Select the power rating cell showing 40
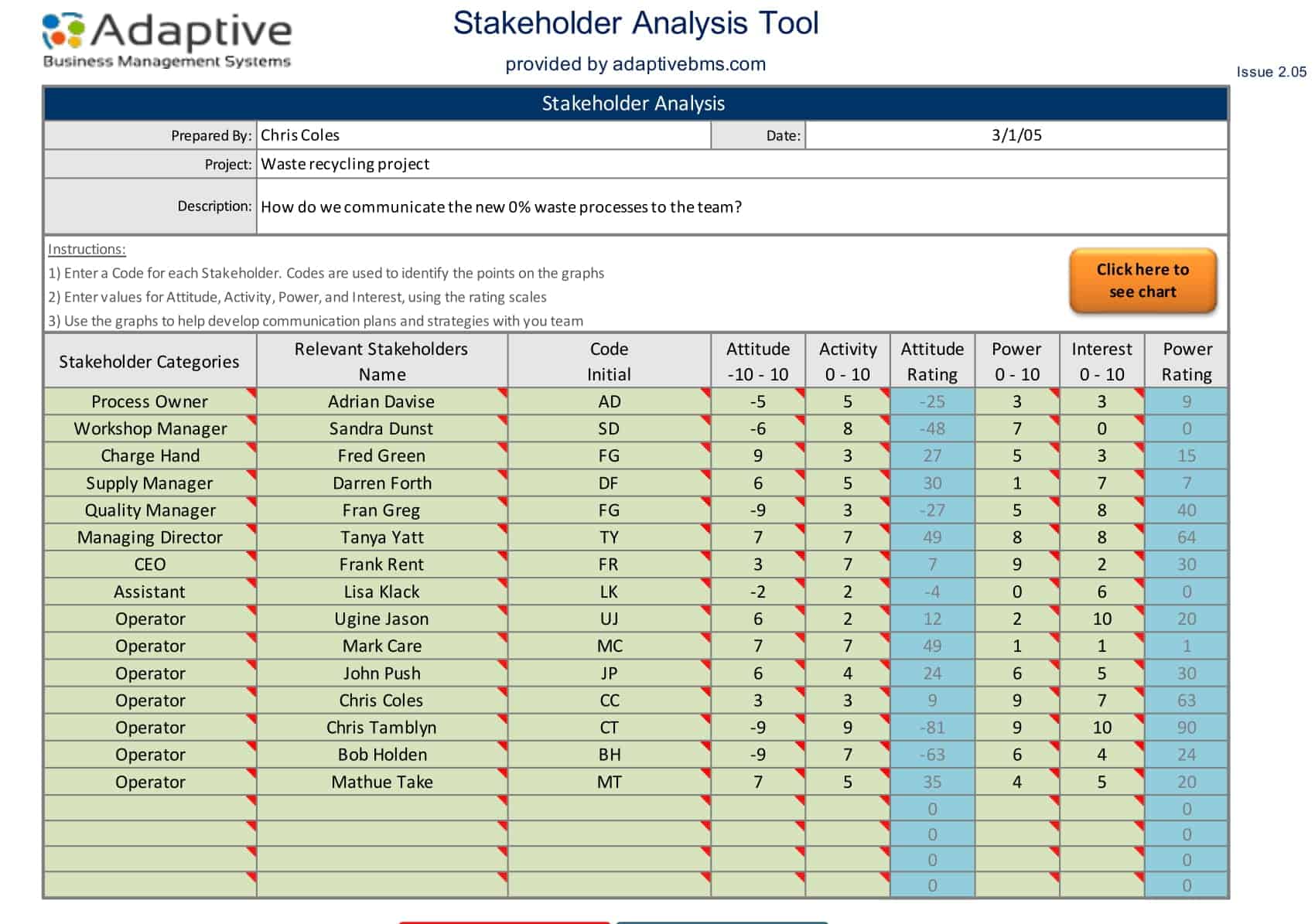 tap(1187, 510)
